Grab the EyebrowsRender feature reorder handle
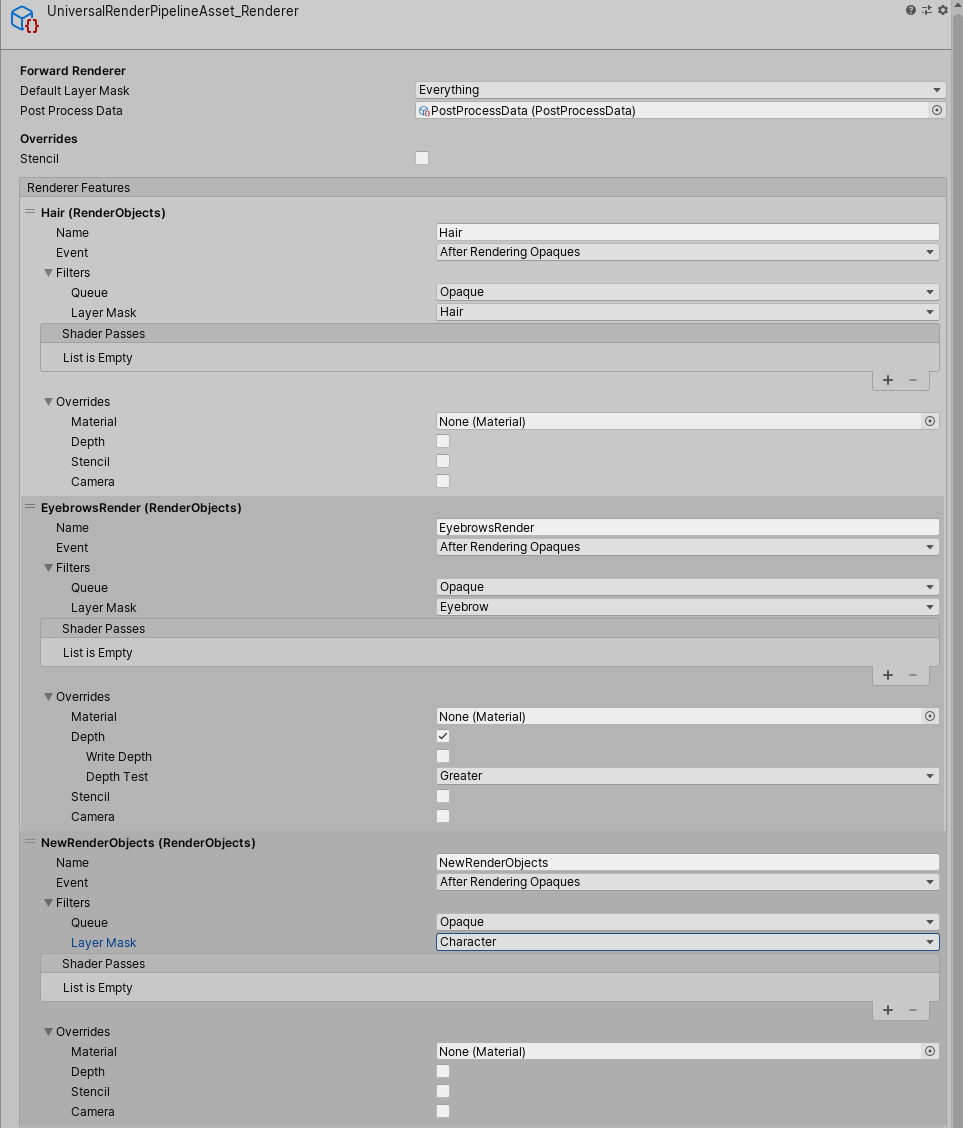 click(29, 506)
